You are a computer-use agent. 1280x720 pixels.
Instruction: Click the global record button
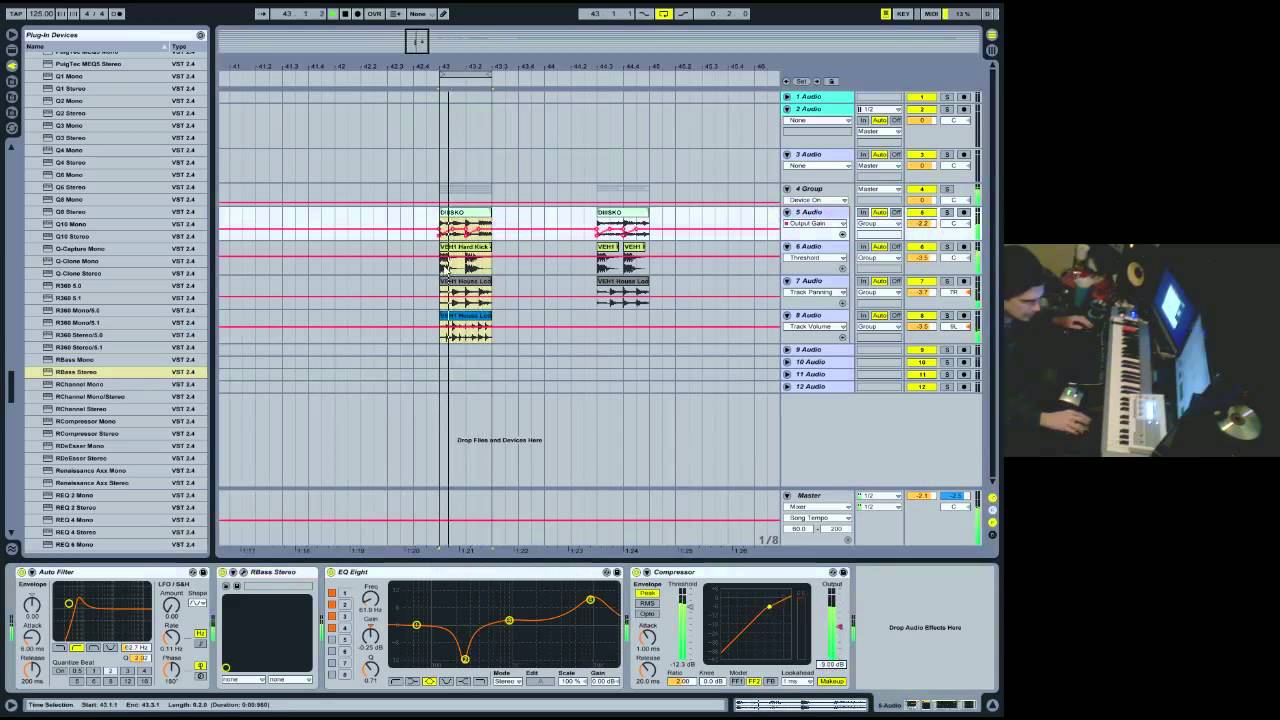coord(357,14)
